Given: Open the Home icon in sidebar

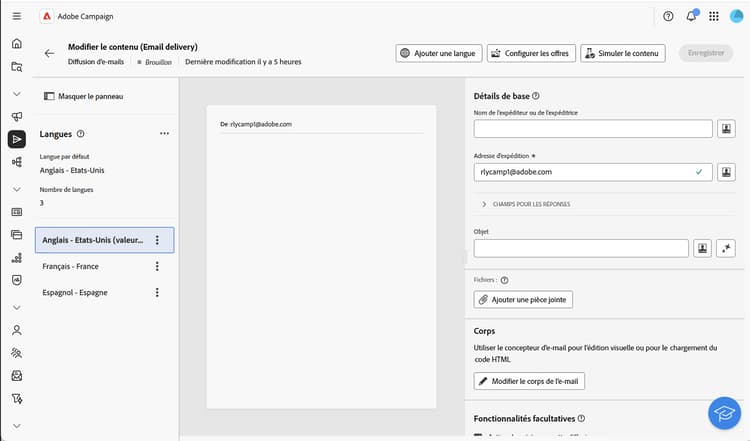Looking at the screenshot, I should [x=16, y=44].
